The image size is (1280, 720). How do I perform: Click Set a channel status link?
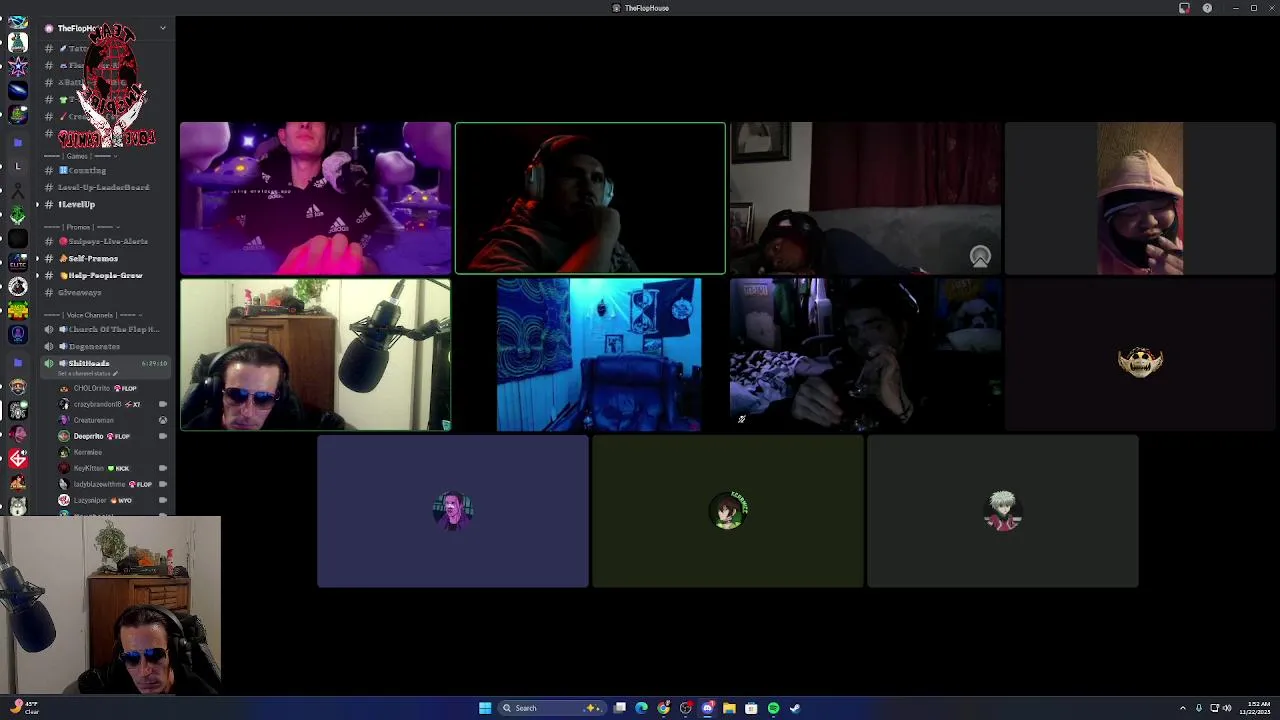[x=88, y=373]
